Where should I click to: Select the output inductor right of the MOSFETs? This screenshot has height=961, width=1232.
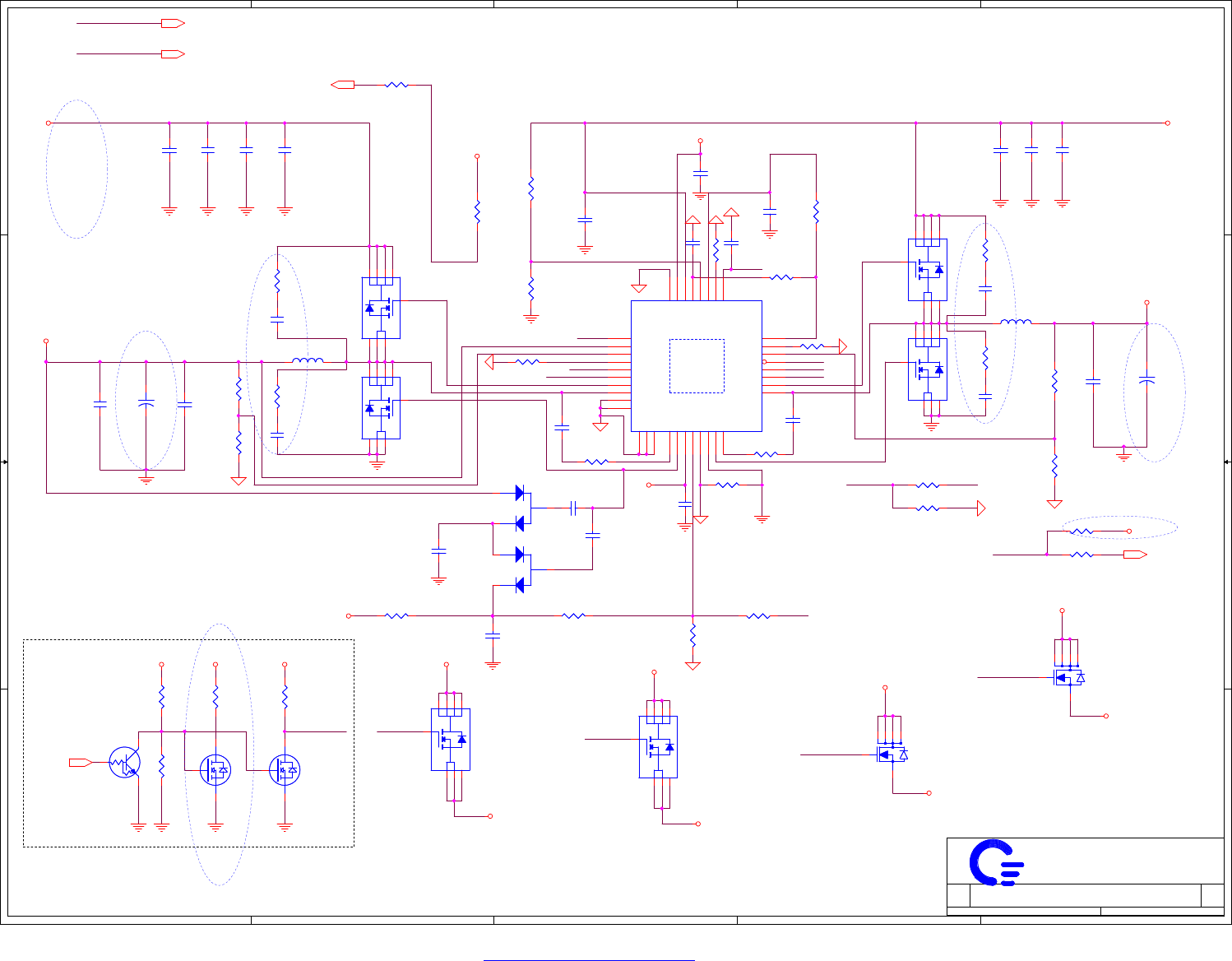click(1016, 322)
